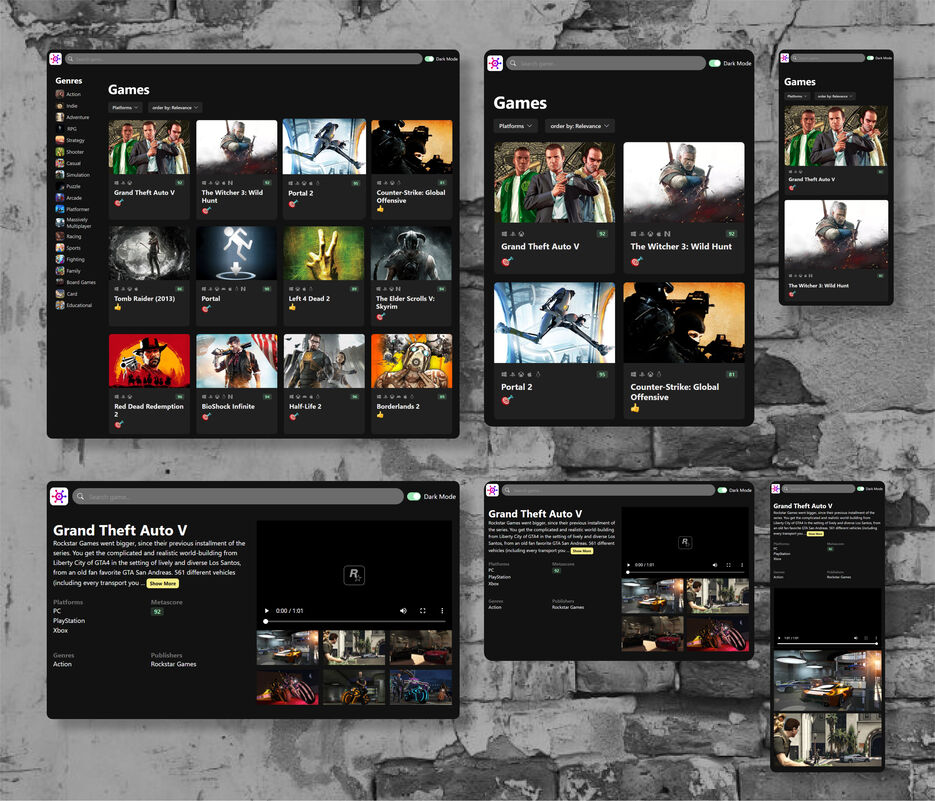The width and height of the screenshot is (935, 801).
Task: Toggle Dark Mode in the narrow games window
Action: pos(871,58)
